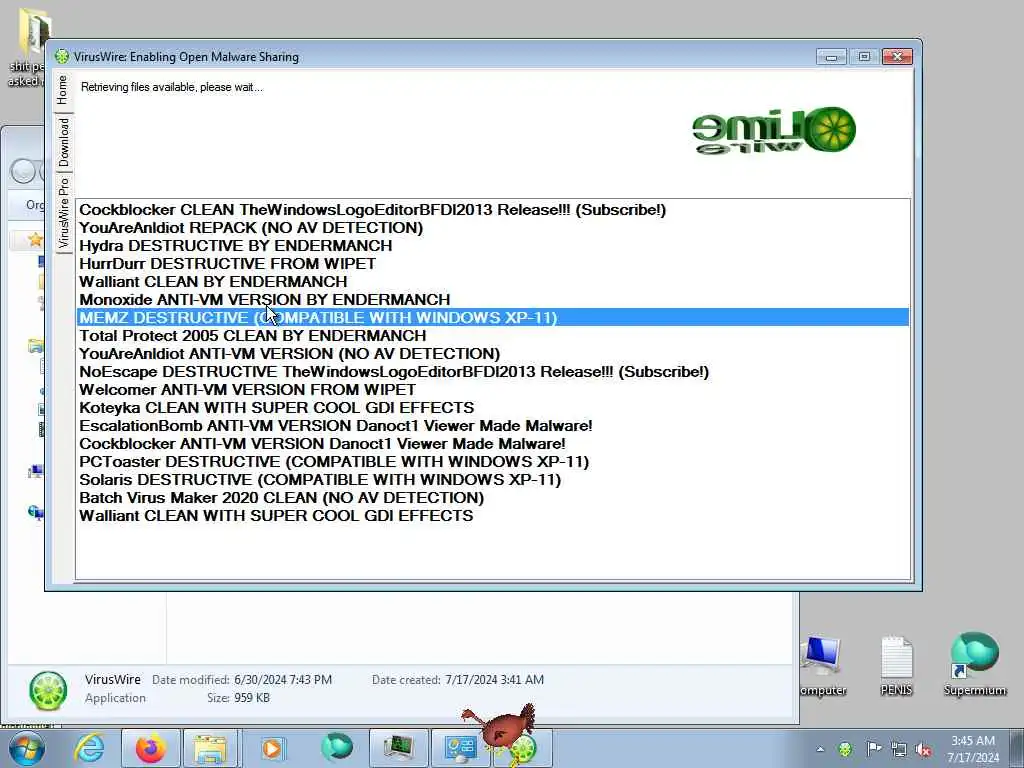Close the VirusWire window
The width and height of the screenshot is (1024, 768).
897,57
